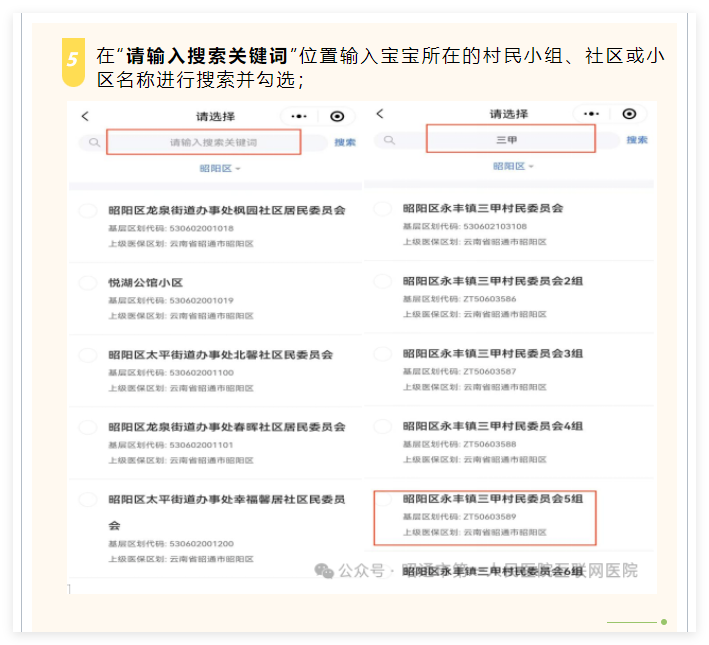Viewport: 709px width, 645px height.
Task: Click code 基层区划代码: 530602001019
Action: [x=171, y=300]
